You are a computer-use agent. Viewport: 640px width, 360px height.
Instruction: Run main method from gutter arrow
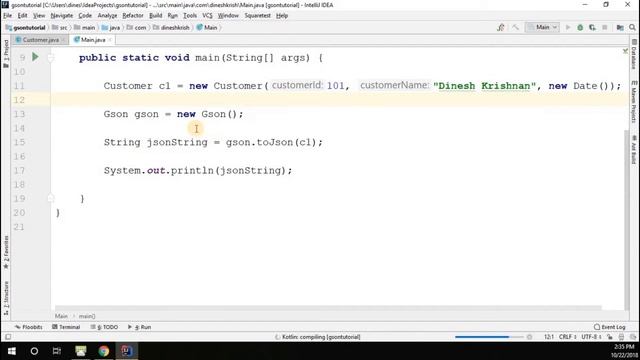click(x=35, y=57)
